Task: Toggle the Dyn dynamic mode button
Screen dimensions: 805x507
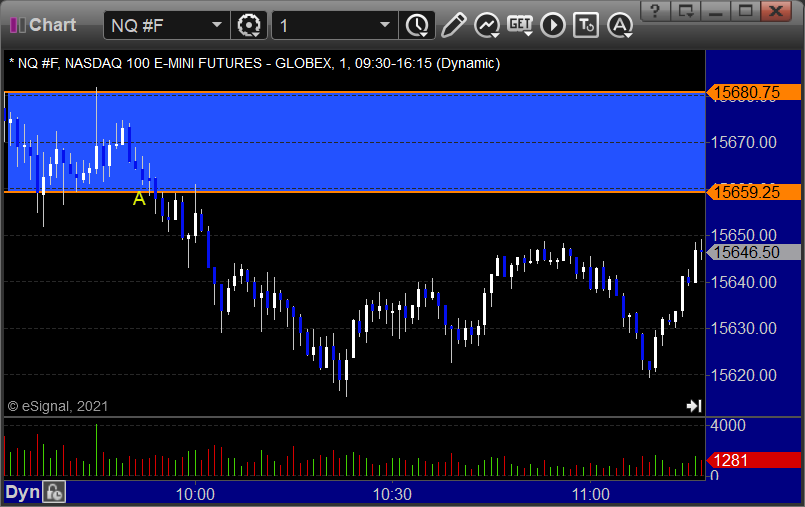Action: [23, 493]
